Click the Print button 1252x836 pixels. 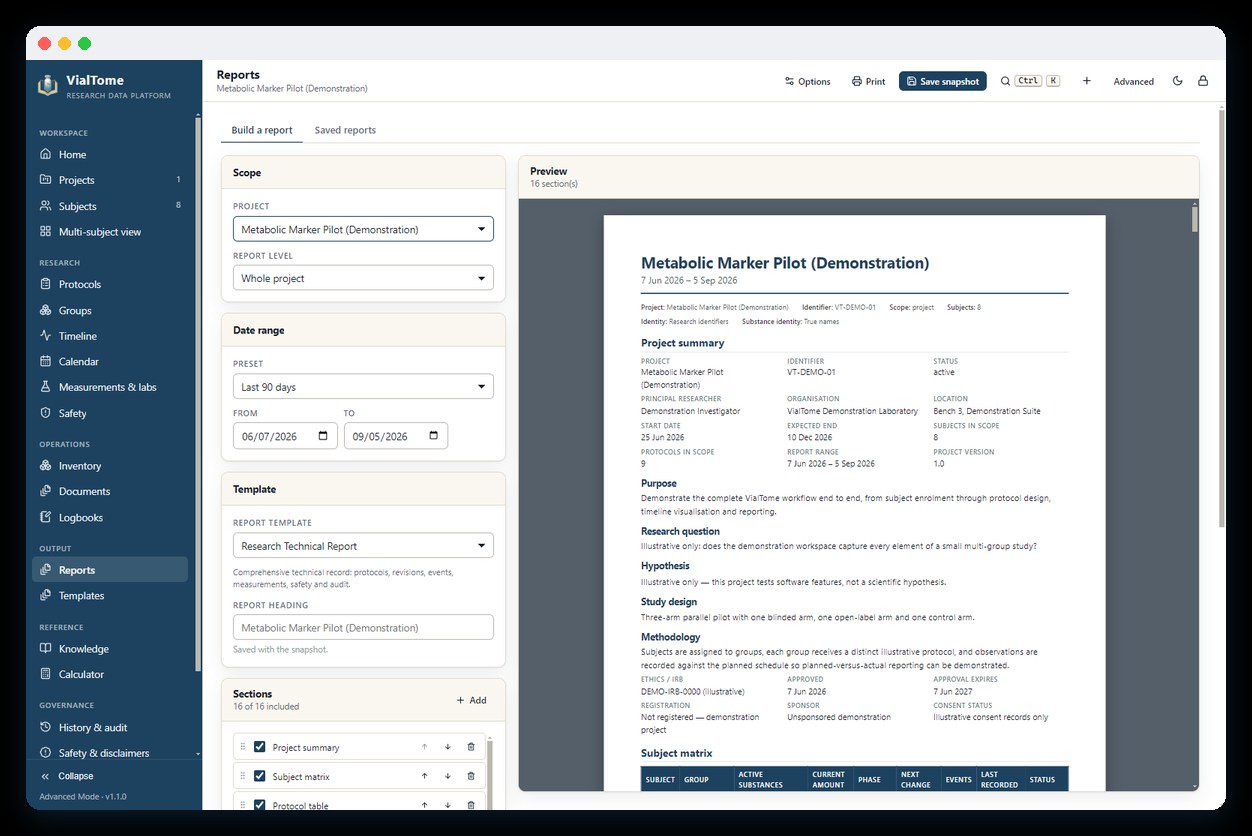pos(868,81)
